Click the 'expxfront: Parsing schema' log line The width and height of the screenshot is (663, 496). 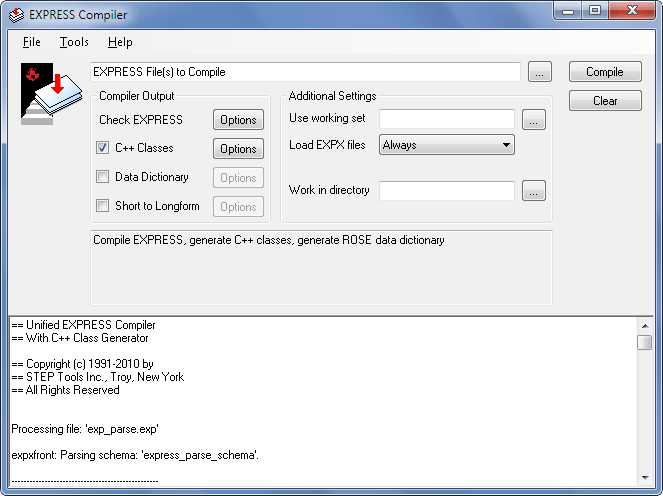135,455
